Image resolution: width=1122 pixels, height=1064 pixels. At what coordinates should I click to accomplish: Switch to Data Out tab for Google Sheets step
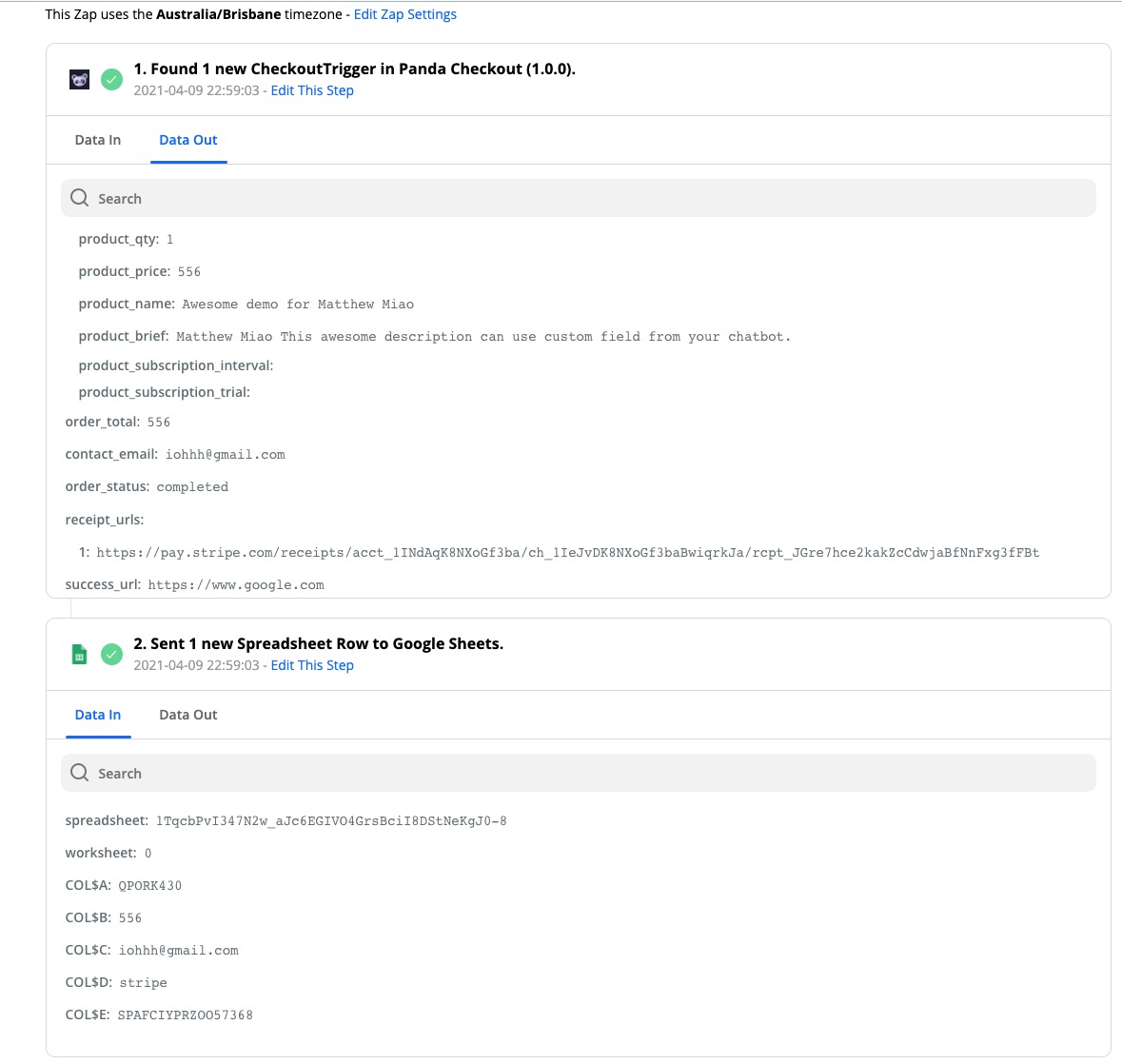coord(188,715)
